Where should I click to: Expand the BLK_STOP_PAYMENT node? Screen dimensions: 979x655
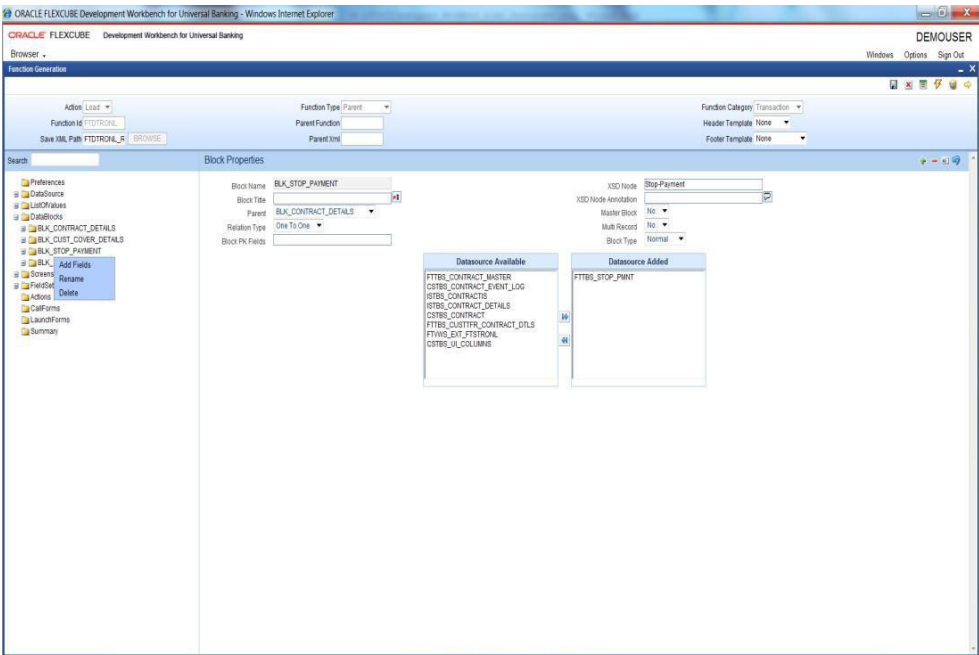point(23,252)
